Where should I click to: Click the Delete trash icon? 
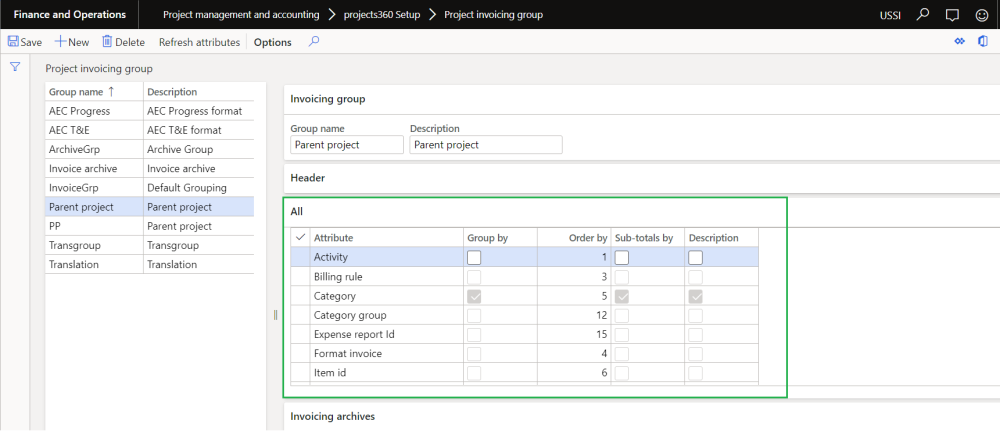[x=107, y=42]
